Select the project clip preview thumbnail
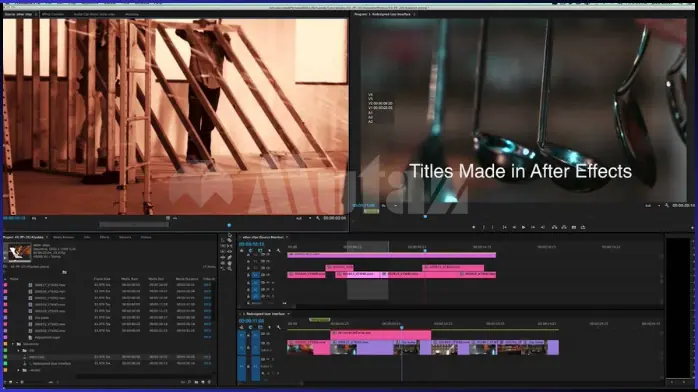 pos(20,253)
